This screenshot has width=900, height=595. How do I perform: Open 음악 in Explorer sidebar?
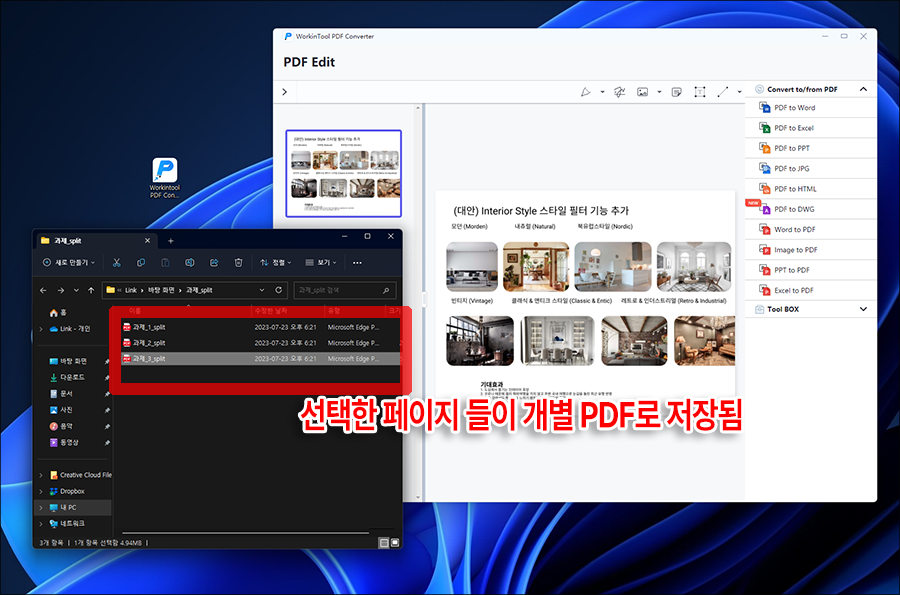(x=61, y=426)
